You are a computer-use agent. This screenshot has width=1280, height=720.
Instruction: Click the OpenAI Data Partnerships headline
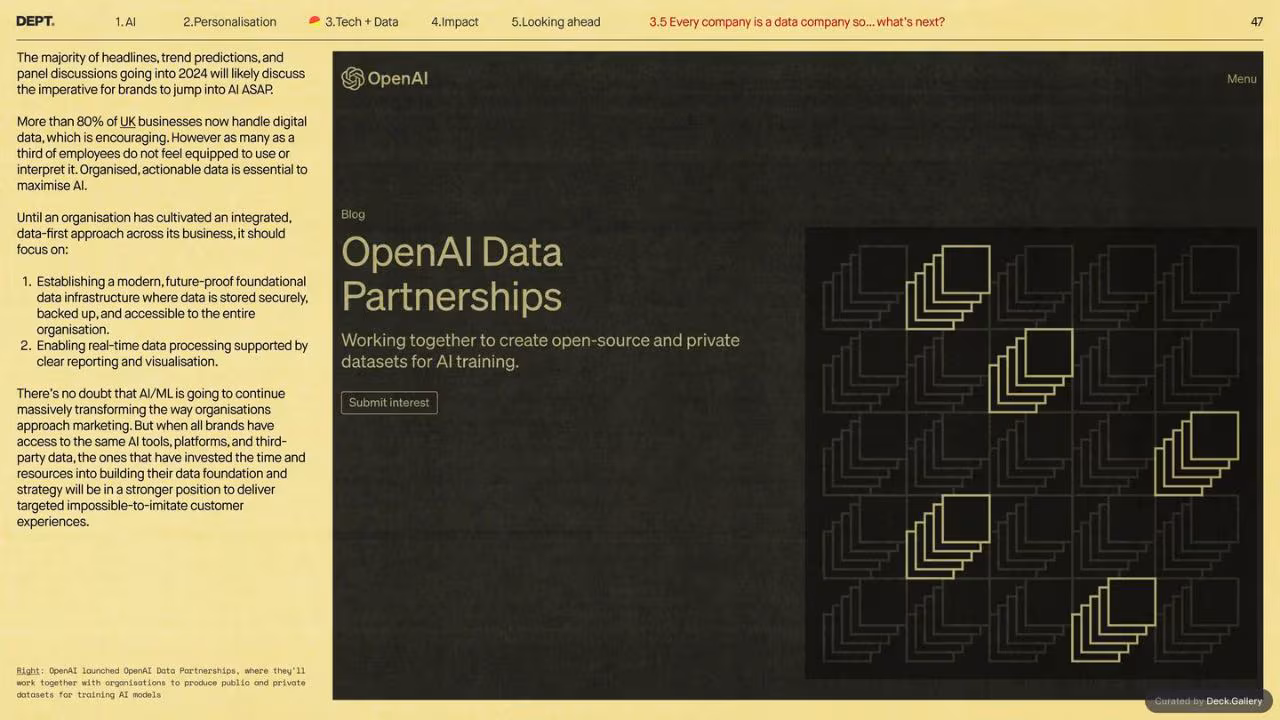(452, 274)
